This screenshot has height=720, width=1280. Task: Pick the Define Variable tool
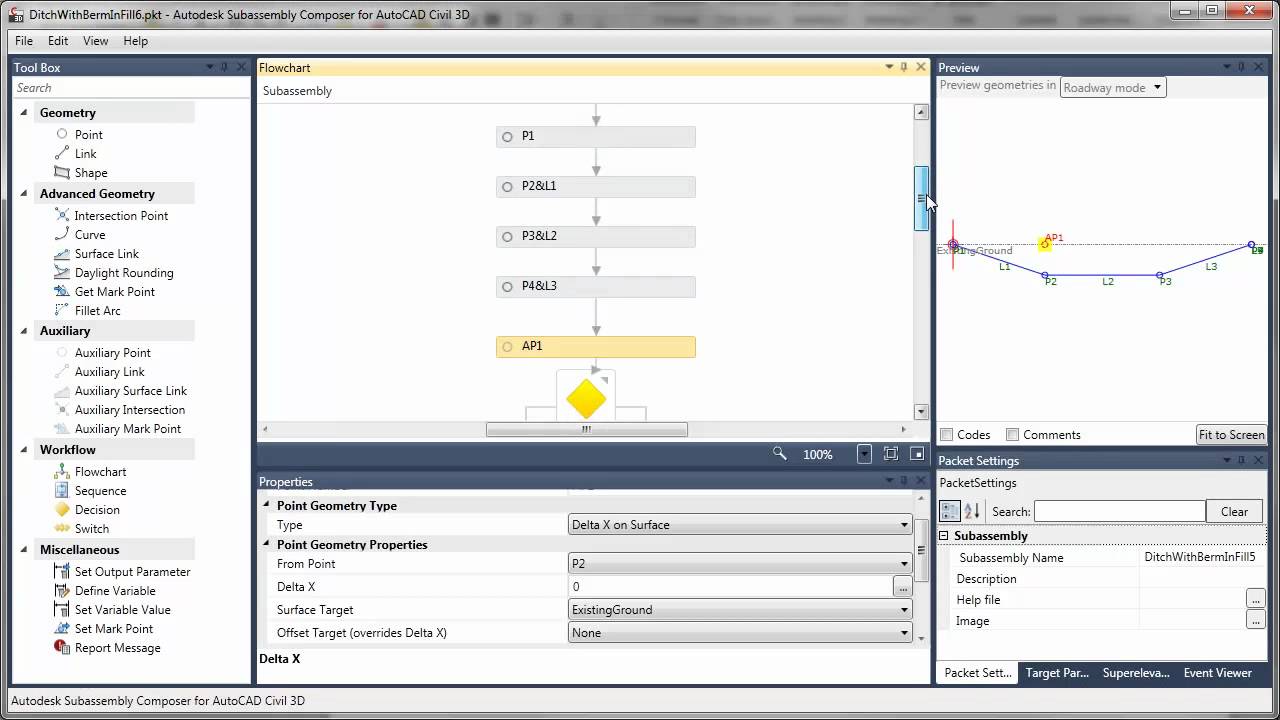[105, 590]
